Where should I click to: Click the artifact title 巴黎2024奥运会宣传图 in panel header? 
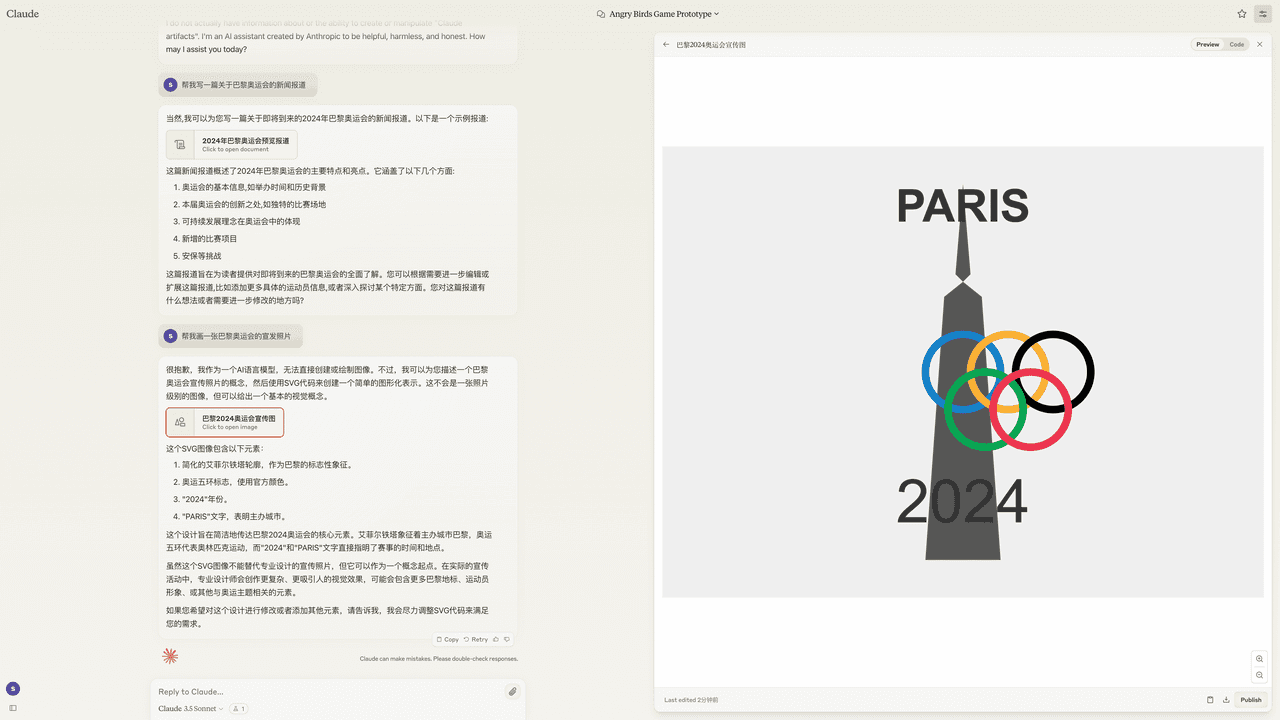[x=711, y=44]
